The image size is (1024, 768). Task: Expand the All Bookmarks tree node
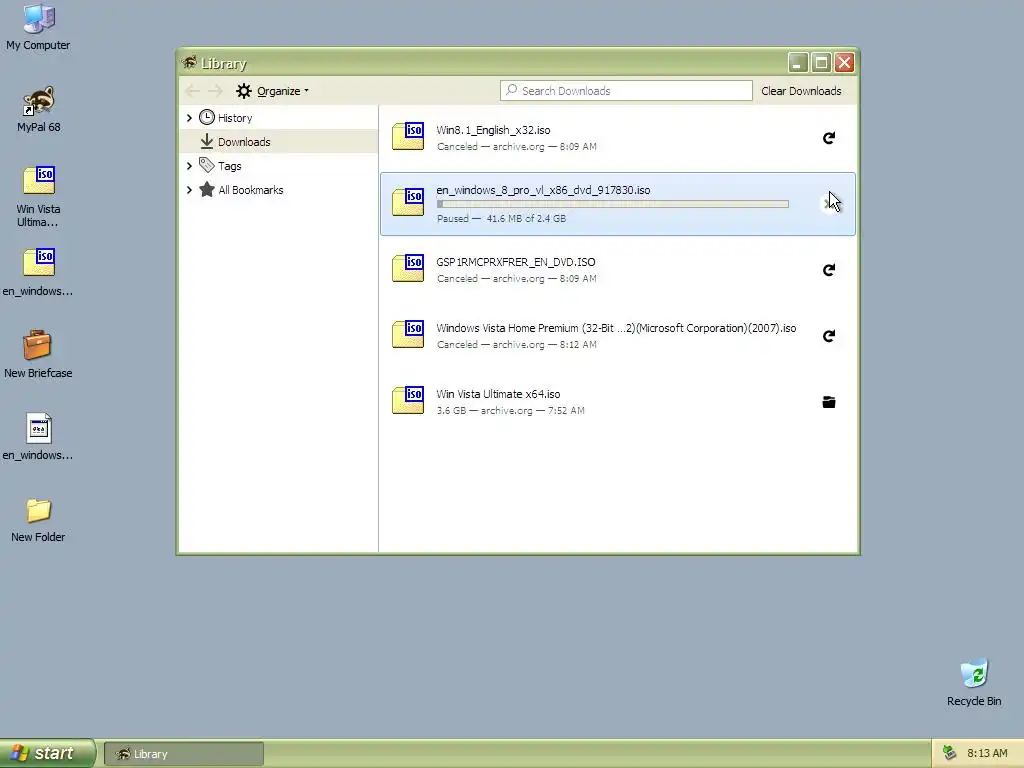click(x=189, y=190)
